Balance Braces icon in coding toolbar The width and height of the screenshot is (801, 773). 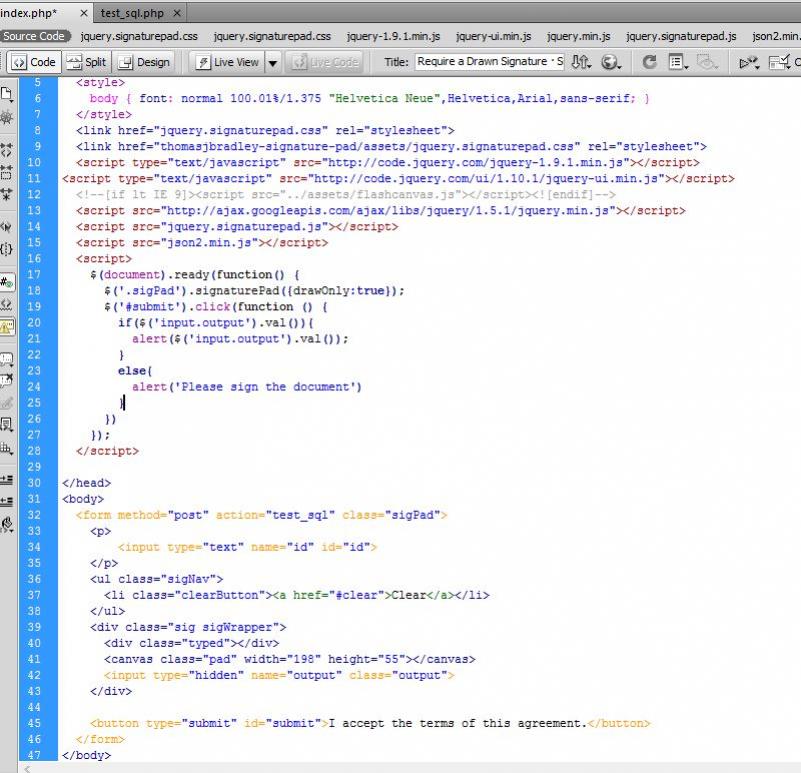(7, 249)
